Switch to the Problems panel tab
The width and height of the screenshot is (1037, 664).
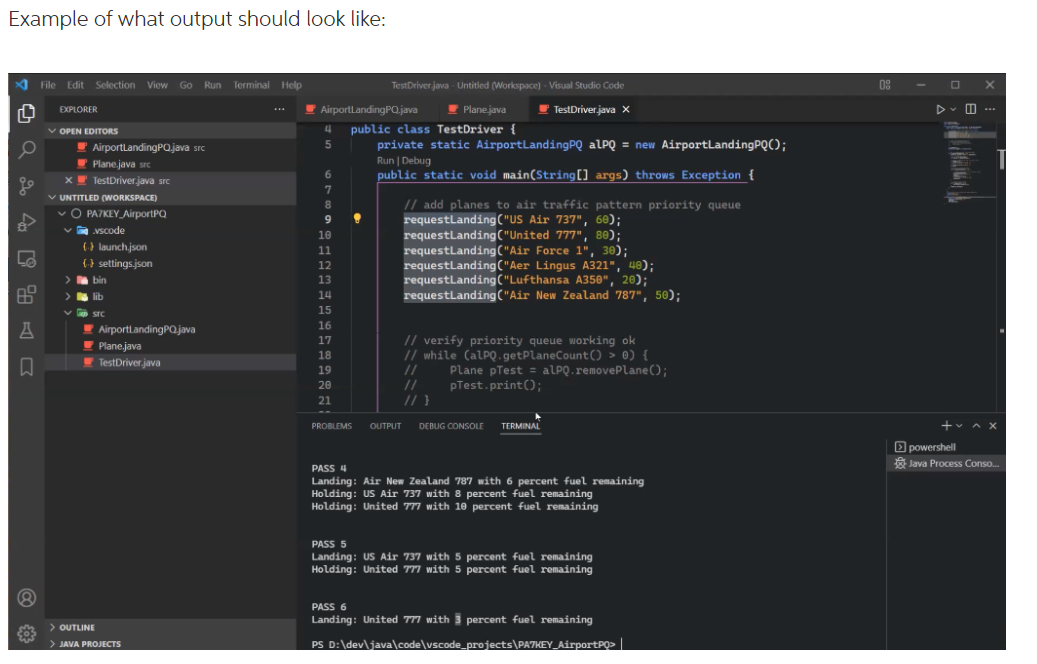pyautogui.click(x=331, y=426)
